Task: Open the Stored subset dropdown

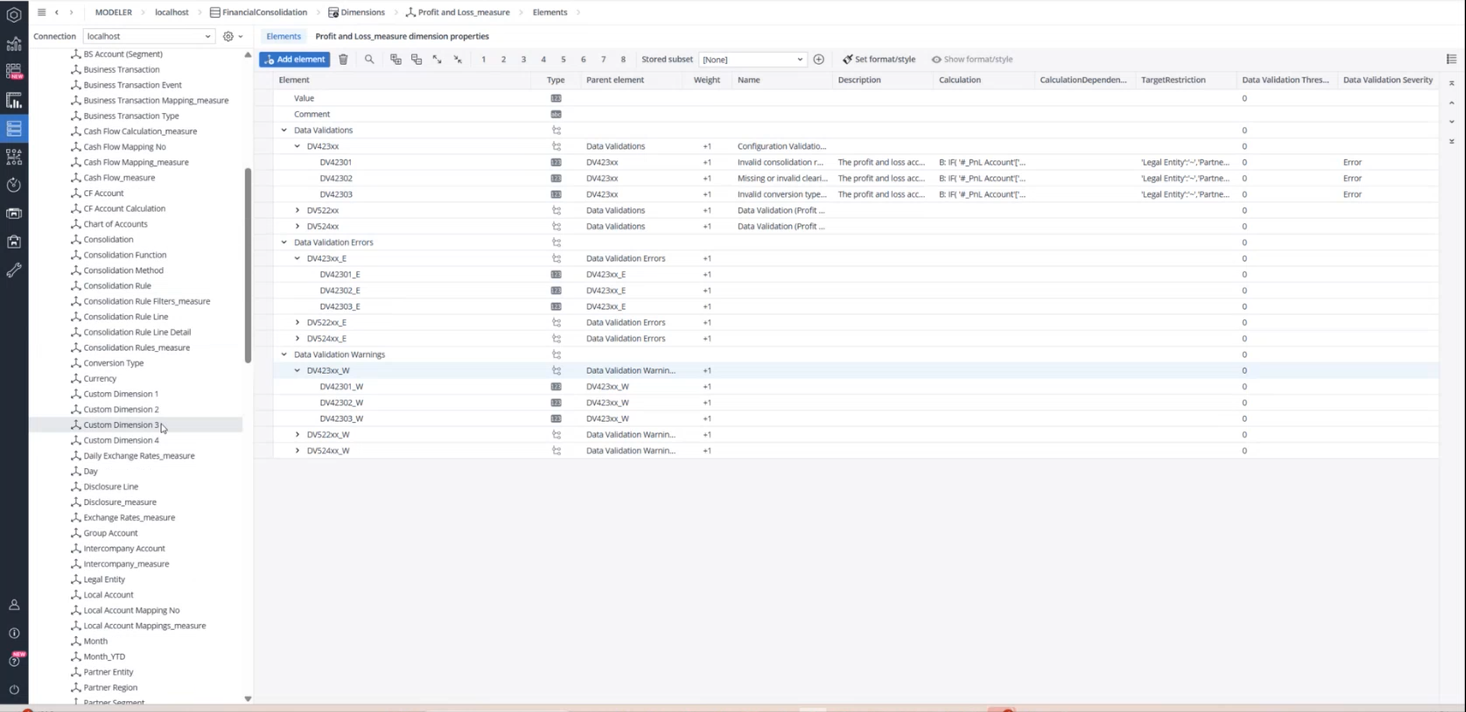Action: click(752, 60)
